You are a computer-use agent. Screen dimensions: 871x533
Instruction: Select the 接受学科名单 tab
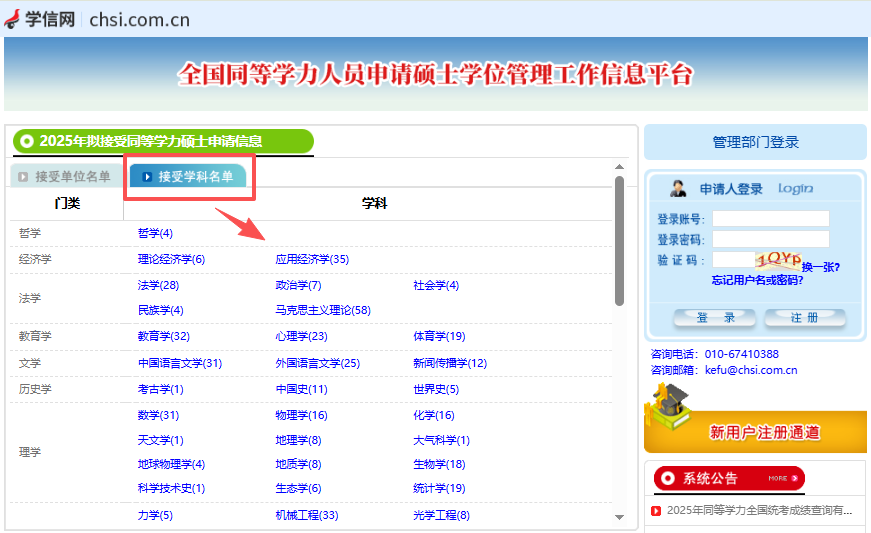tap(189, 177)
